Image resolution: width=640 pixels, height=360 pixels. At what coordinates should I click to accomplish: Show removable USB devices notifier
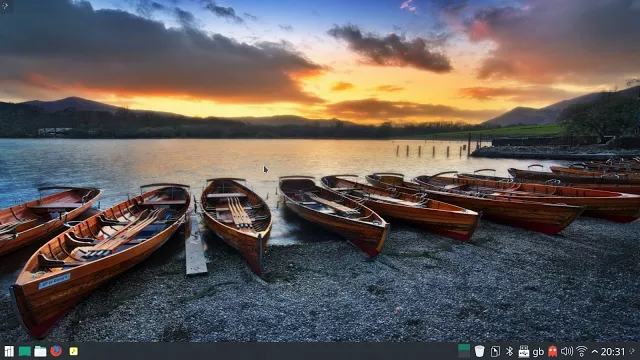tap(524, 351)
